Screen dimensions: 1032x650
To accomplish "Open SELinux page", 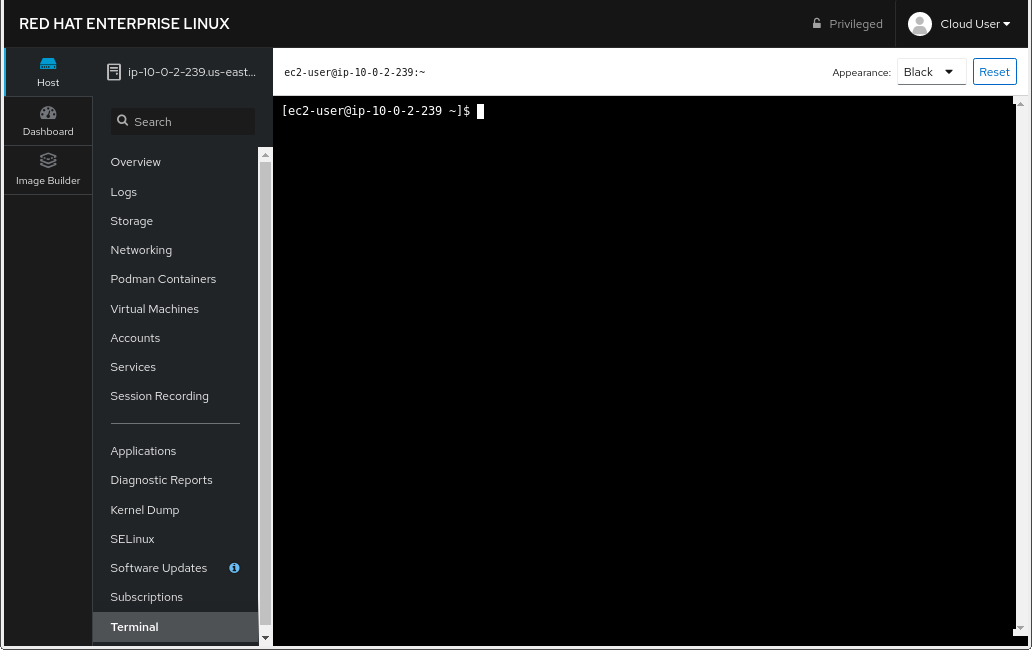I will coord(132,539).
